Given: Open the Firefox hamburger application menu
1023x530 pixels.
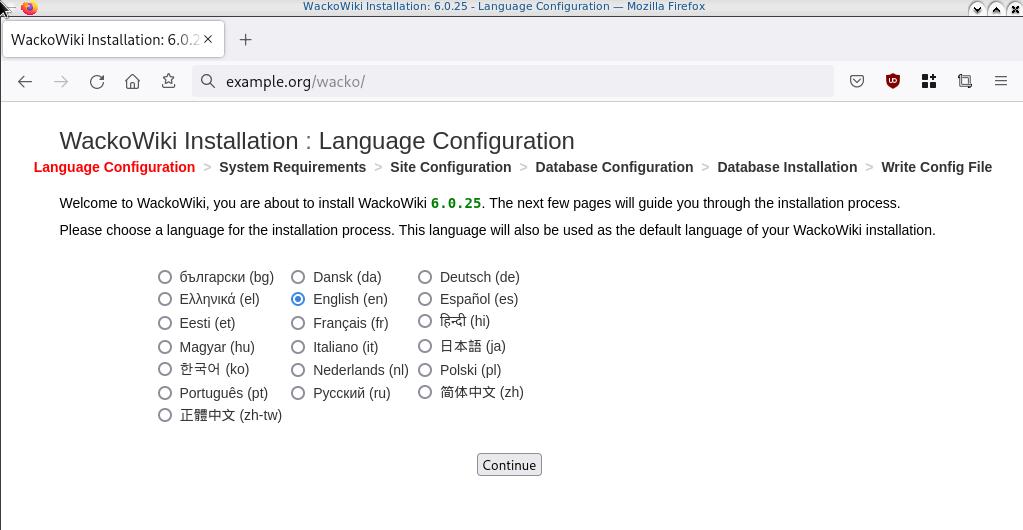Looking at the screenshot, I should [x=1000, y=82].
